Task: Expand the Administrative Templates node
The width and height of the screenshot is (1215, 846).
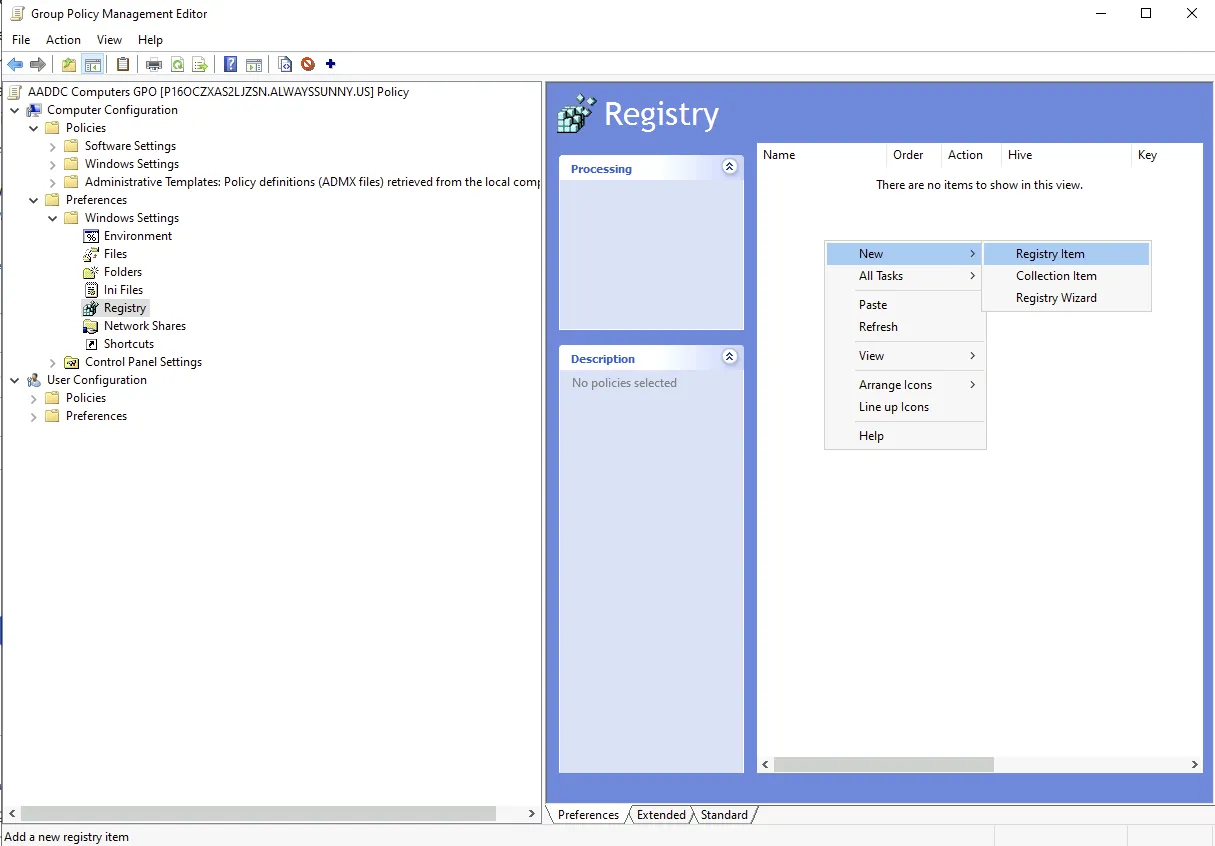Action: [52, 182]
